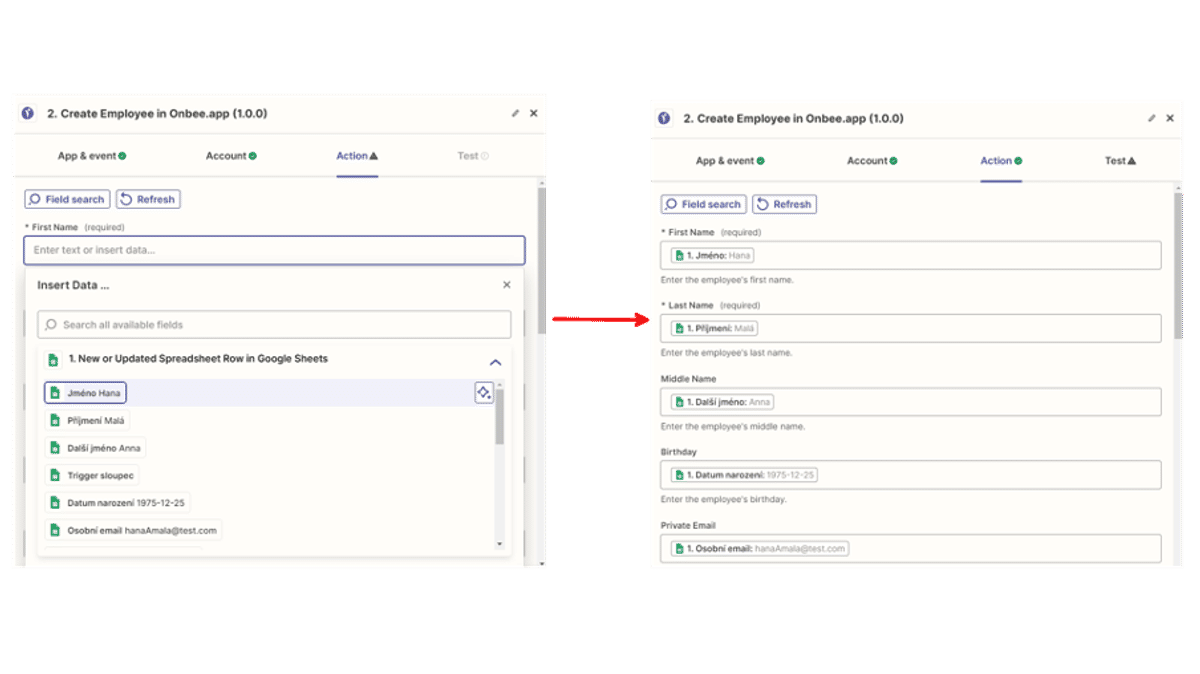Click the Search all available fields box
The image size is (1200, 674).
point(274,325)
